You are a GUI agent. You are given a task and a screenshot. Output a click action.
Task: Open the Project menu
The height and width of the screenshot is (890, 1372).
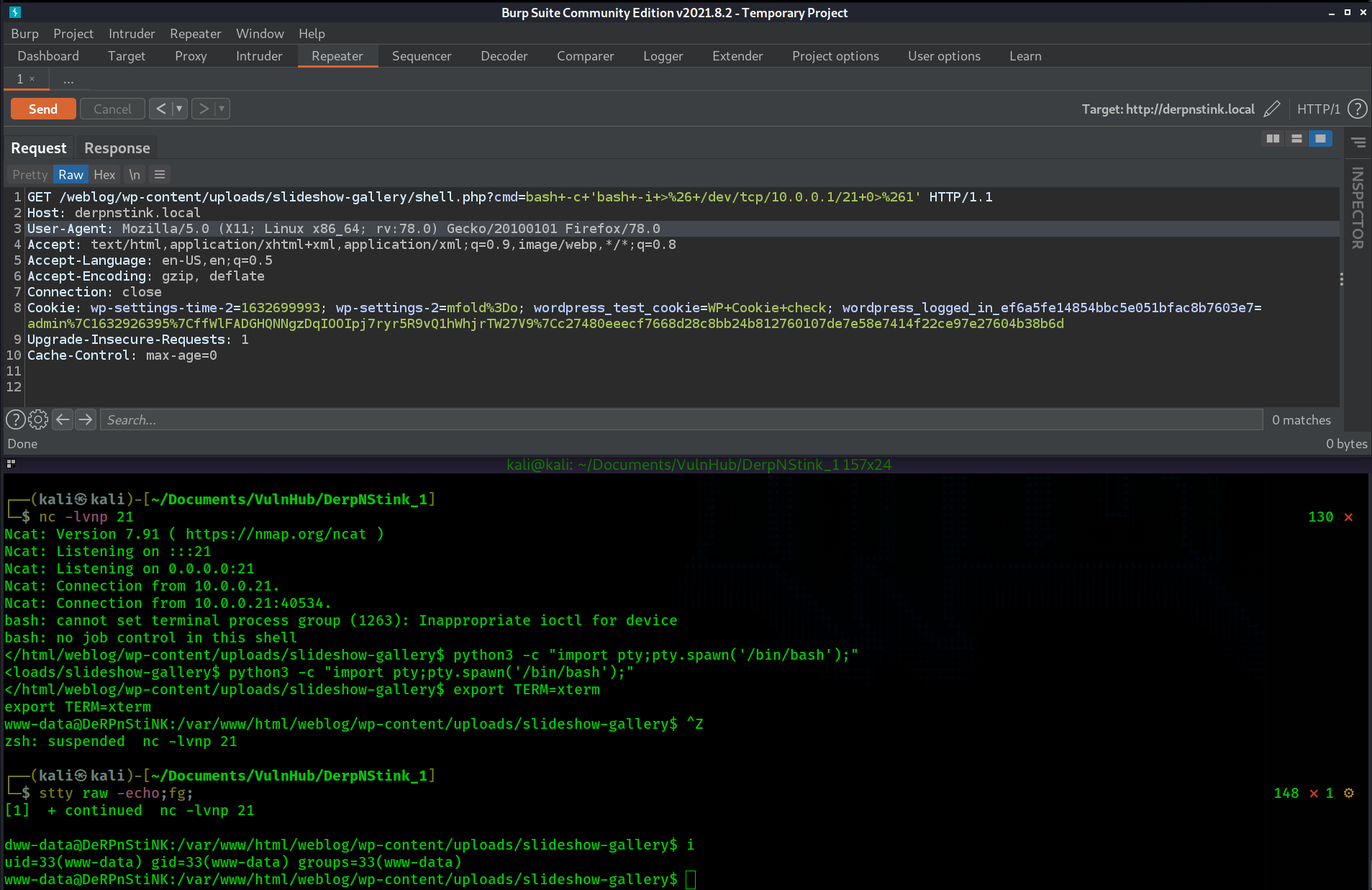click(73, 34)
